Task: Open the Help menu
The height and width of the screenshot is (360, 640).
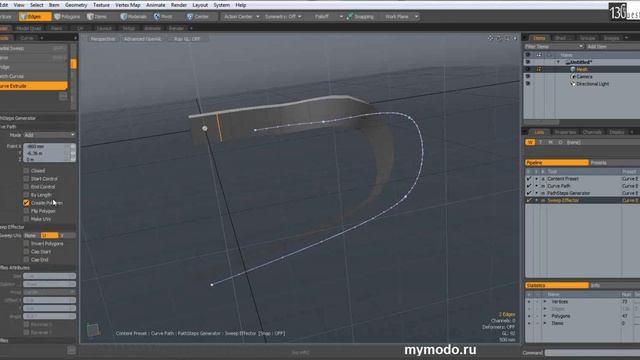Action: coord(241,5)
